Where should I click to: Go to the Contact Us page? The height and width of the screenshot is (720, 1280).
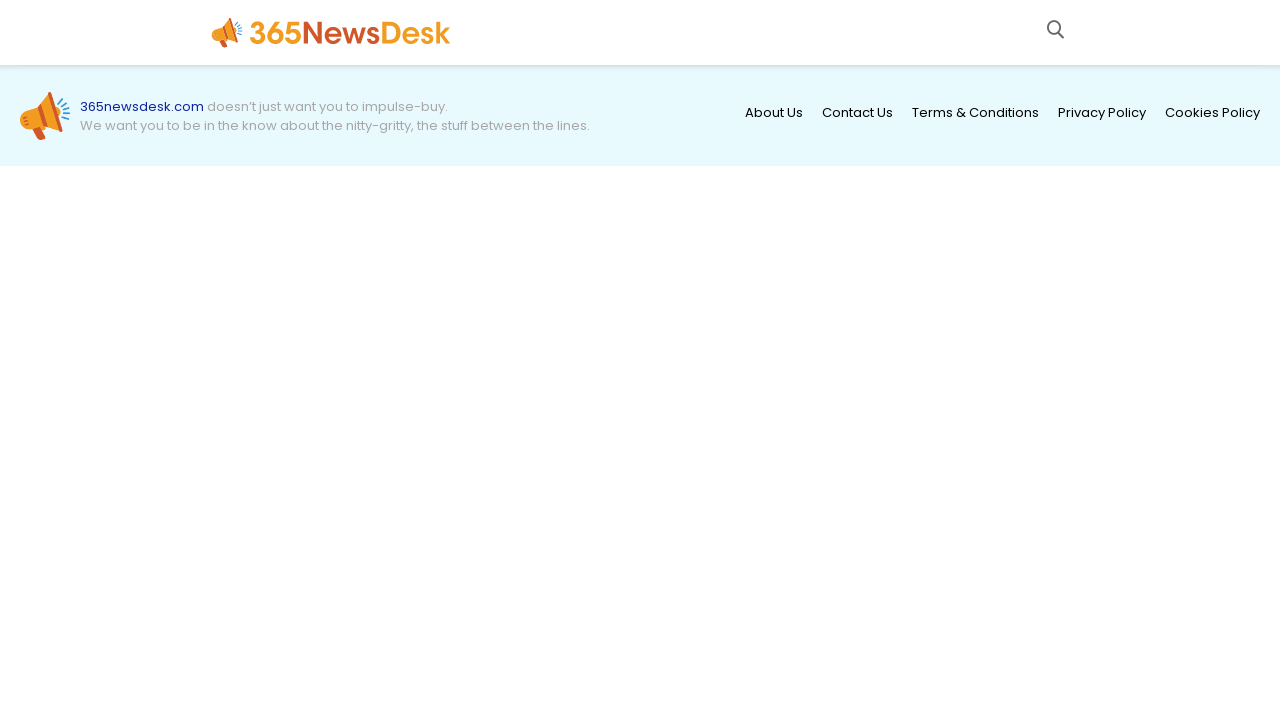click(857, 112)
